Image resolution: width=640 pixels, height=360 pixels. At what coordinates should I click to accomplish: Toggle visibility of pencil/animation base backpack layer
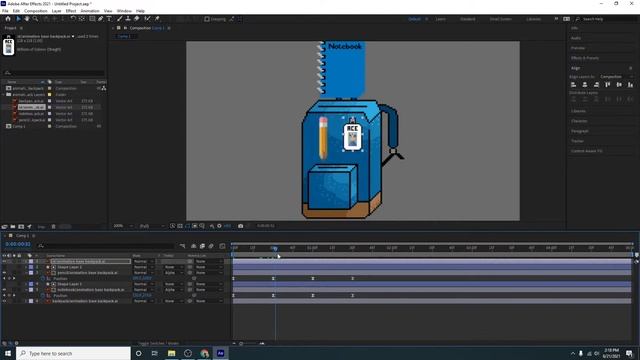coord(4,273)
